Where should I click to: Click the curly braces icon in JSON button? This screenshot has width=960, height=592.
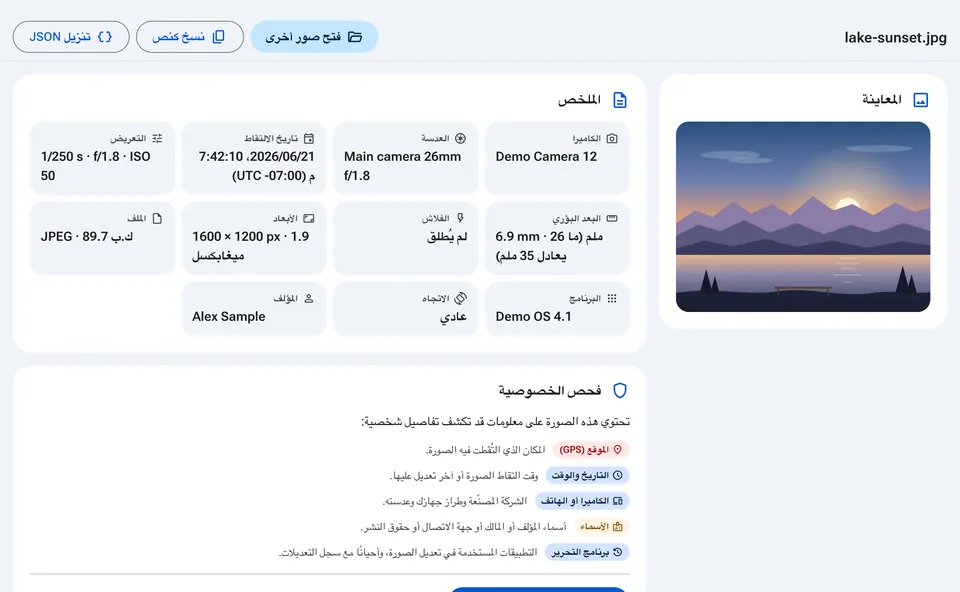coord(105,37)
